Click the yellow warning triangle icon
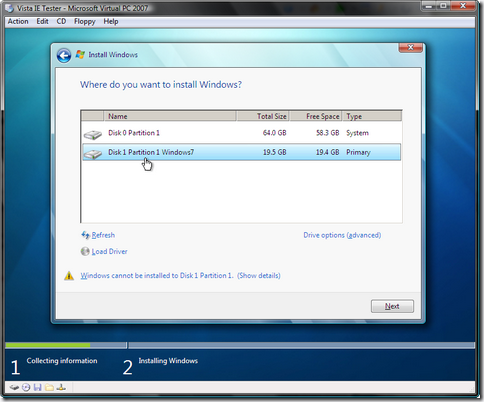Image resolution: width=484 pixels, height=402 pixels. (69, 276)
